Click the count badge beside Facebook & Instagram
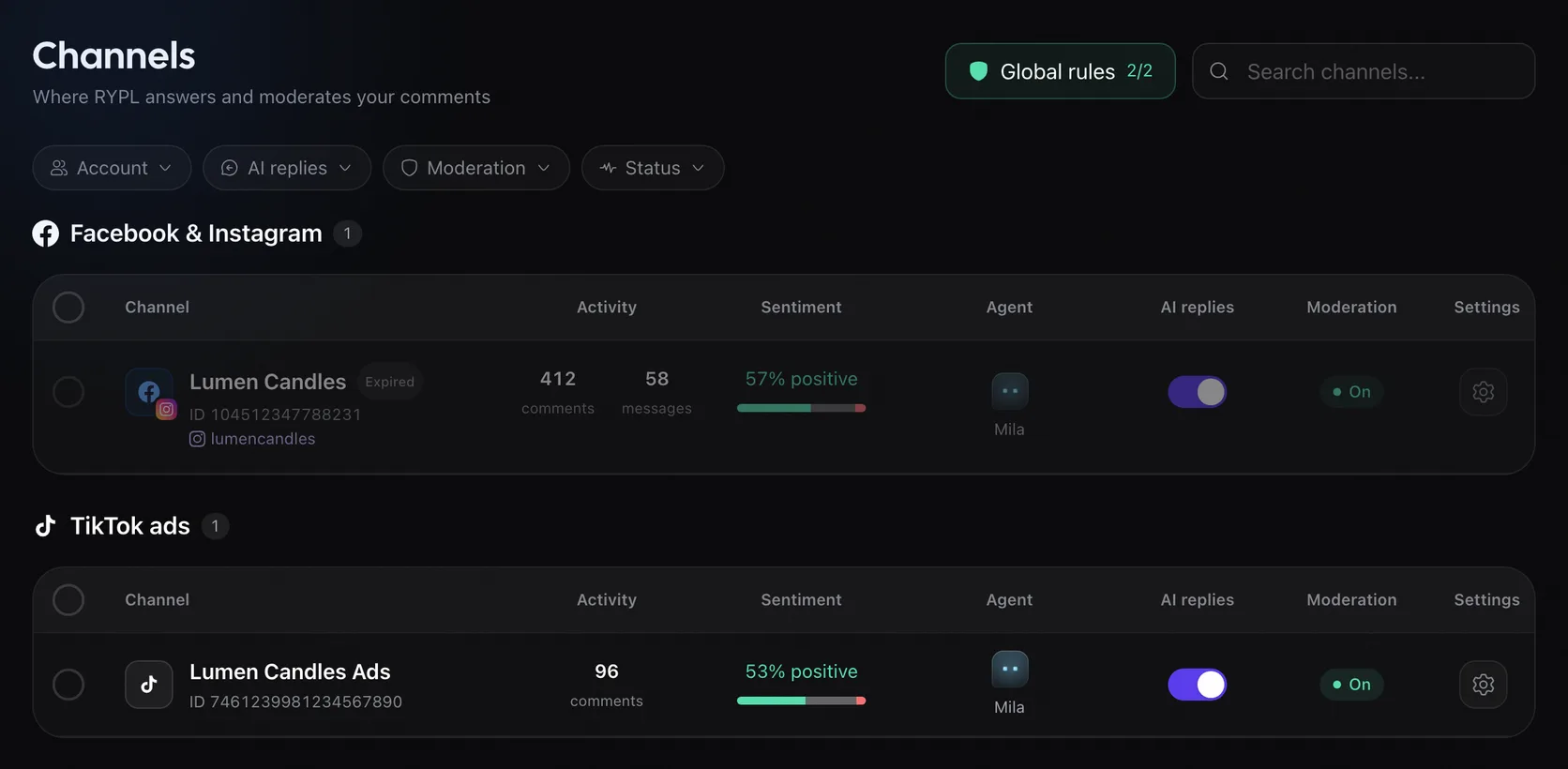Image resolution: width=1568 pixels, height=769 pixels. tap(348, 234)
